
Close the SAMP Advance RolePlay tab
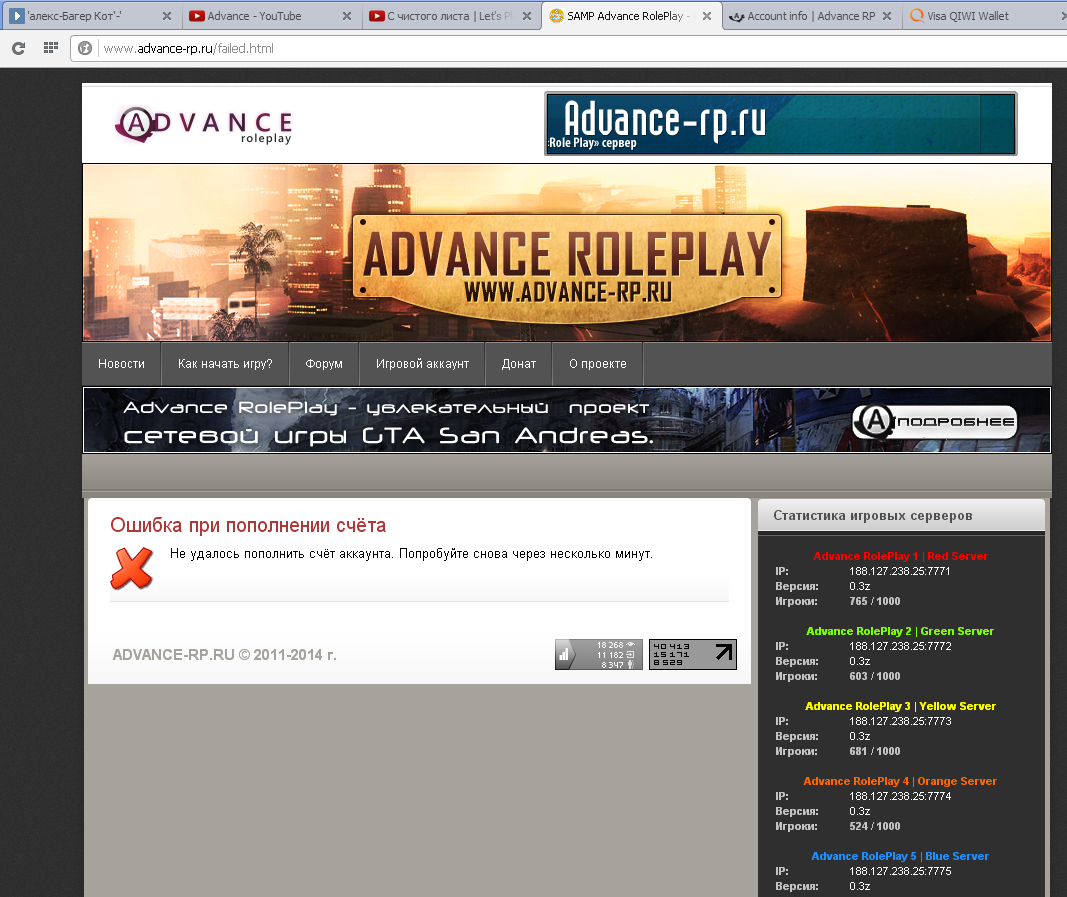[707, 16]
